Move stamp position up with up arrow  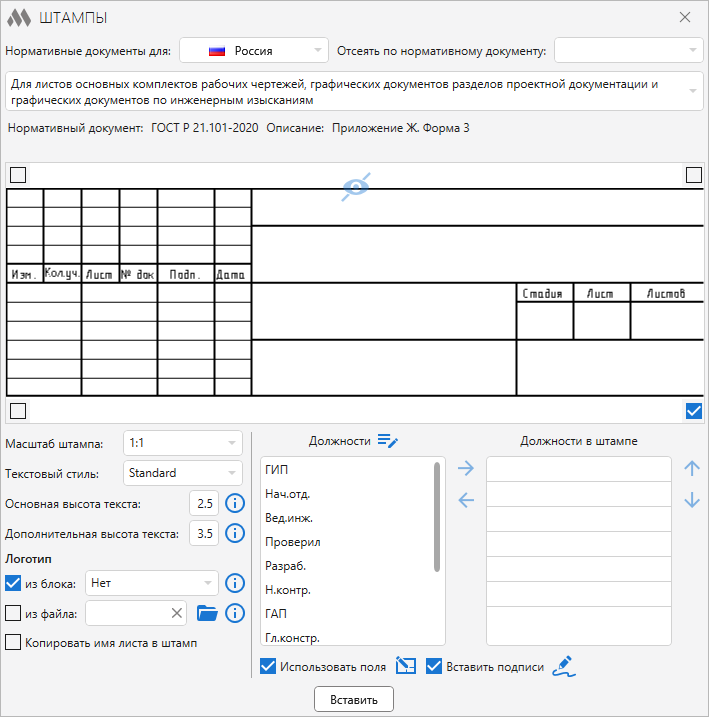(x=692, y=468)
